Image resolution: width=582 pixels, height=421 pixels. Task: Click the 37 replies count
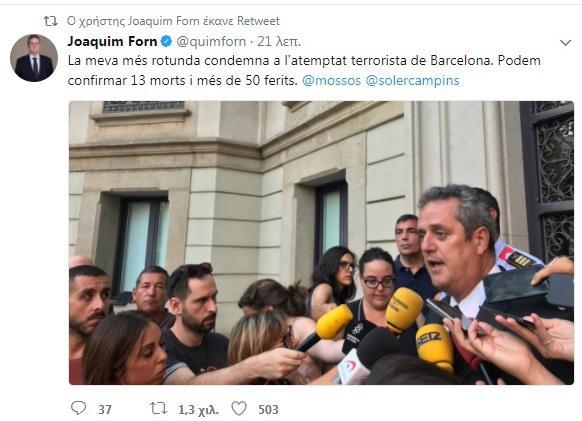click(x=105, y=409)
